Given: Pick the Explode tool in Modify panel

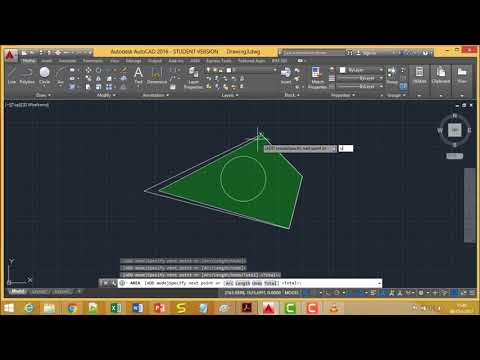Looking at the screenshot, I should (123, 79).
